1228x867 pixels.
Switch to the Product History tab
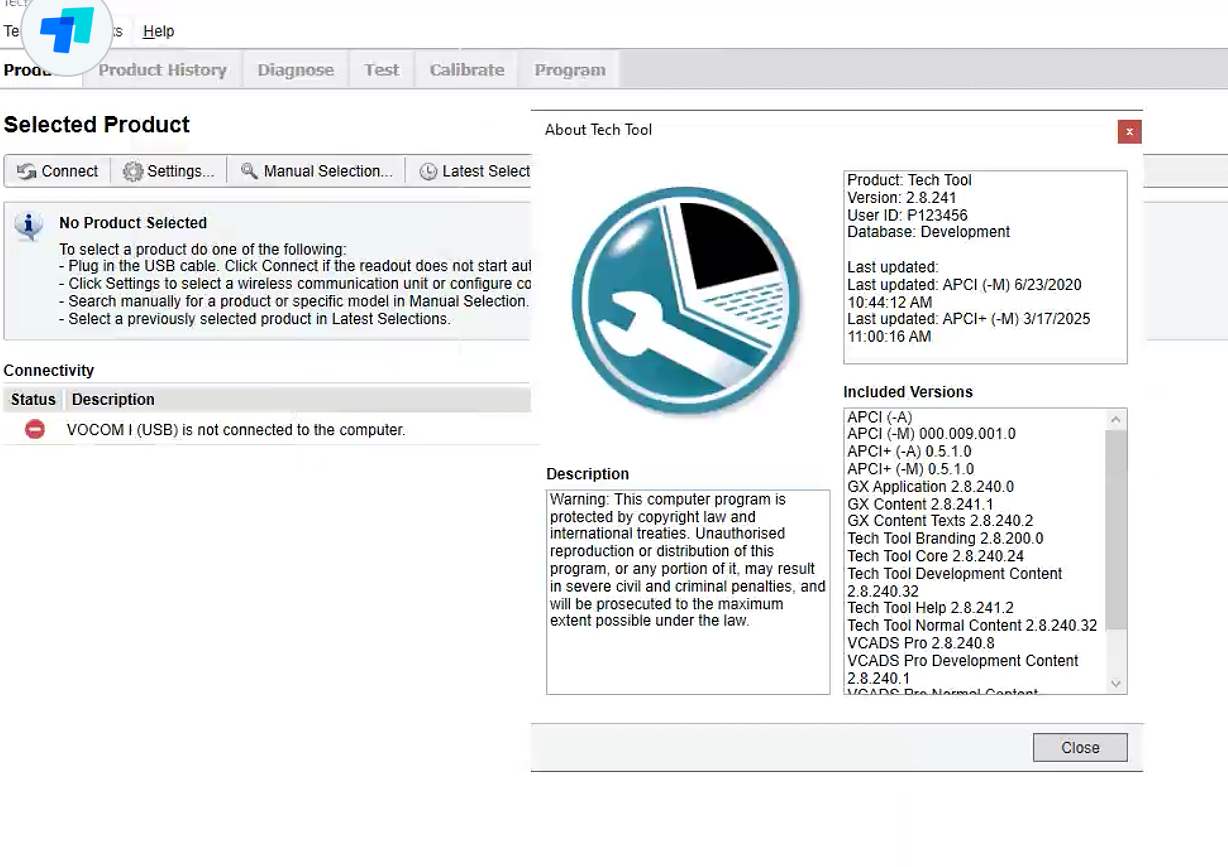coord(161,69)
